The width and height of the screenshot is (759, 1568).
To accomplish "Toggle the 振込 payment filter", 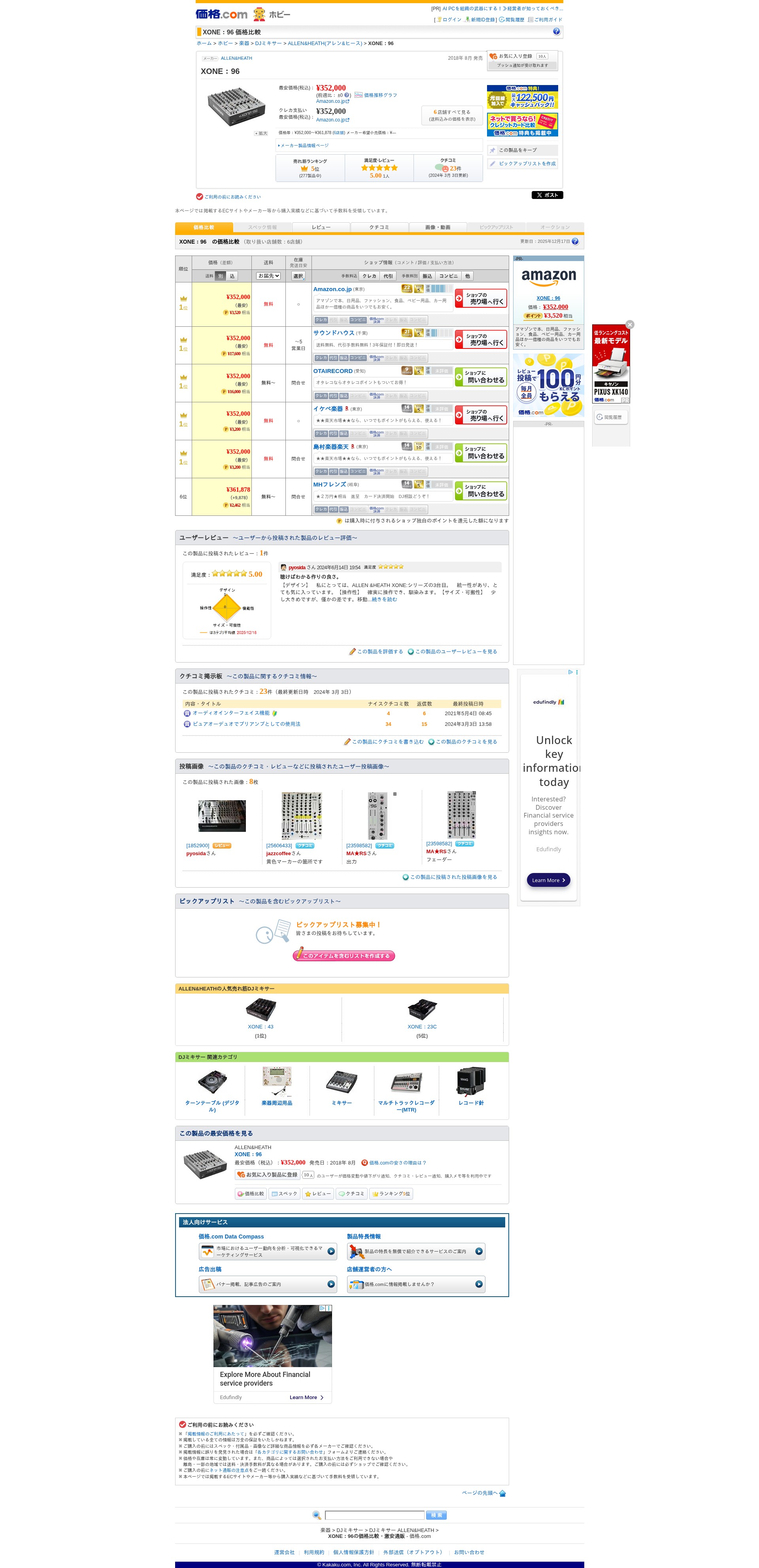I will click(x=427, y=276).
